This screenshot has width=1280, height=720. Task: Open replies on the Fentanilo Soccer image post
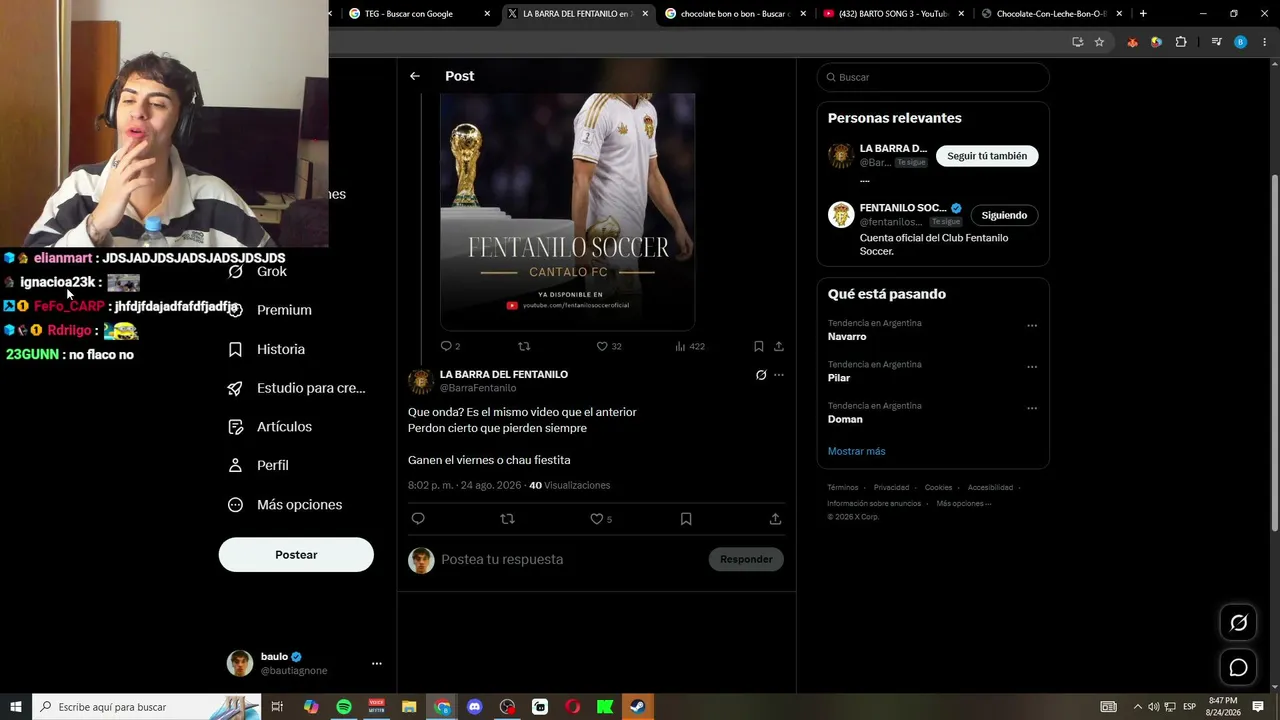click(450, 346)
